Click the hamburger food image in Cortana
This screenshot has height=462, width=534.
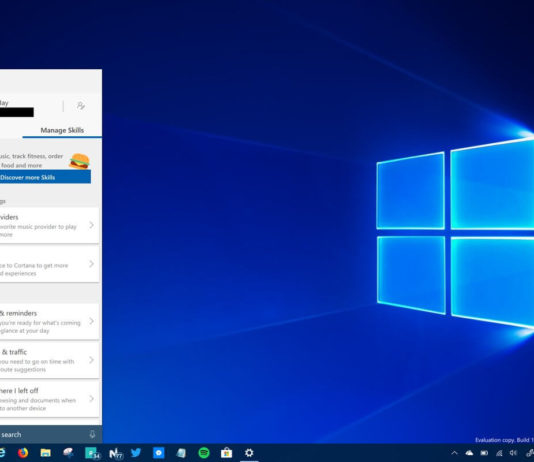[79, 161]
